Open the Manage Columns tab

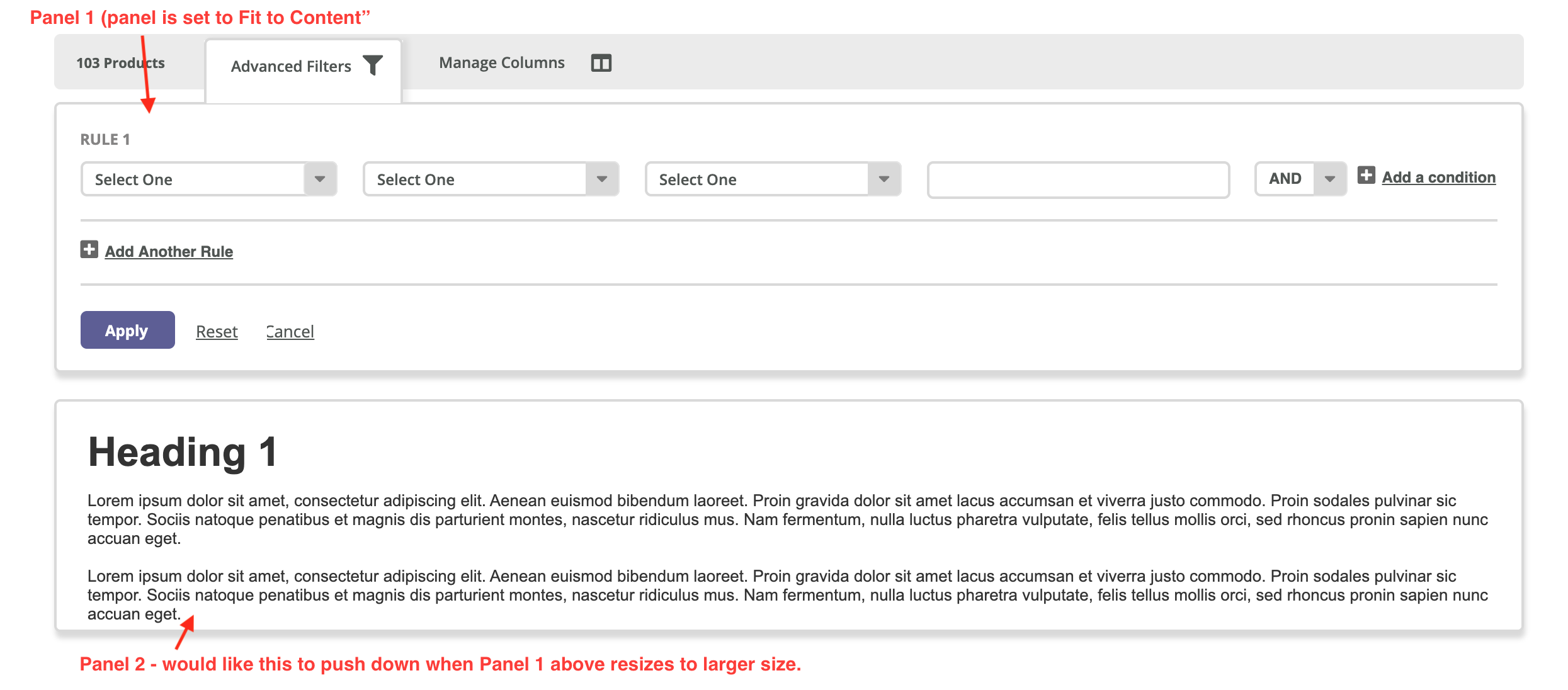point(502,63)
